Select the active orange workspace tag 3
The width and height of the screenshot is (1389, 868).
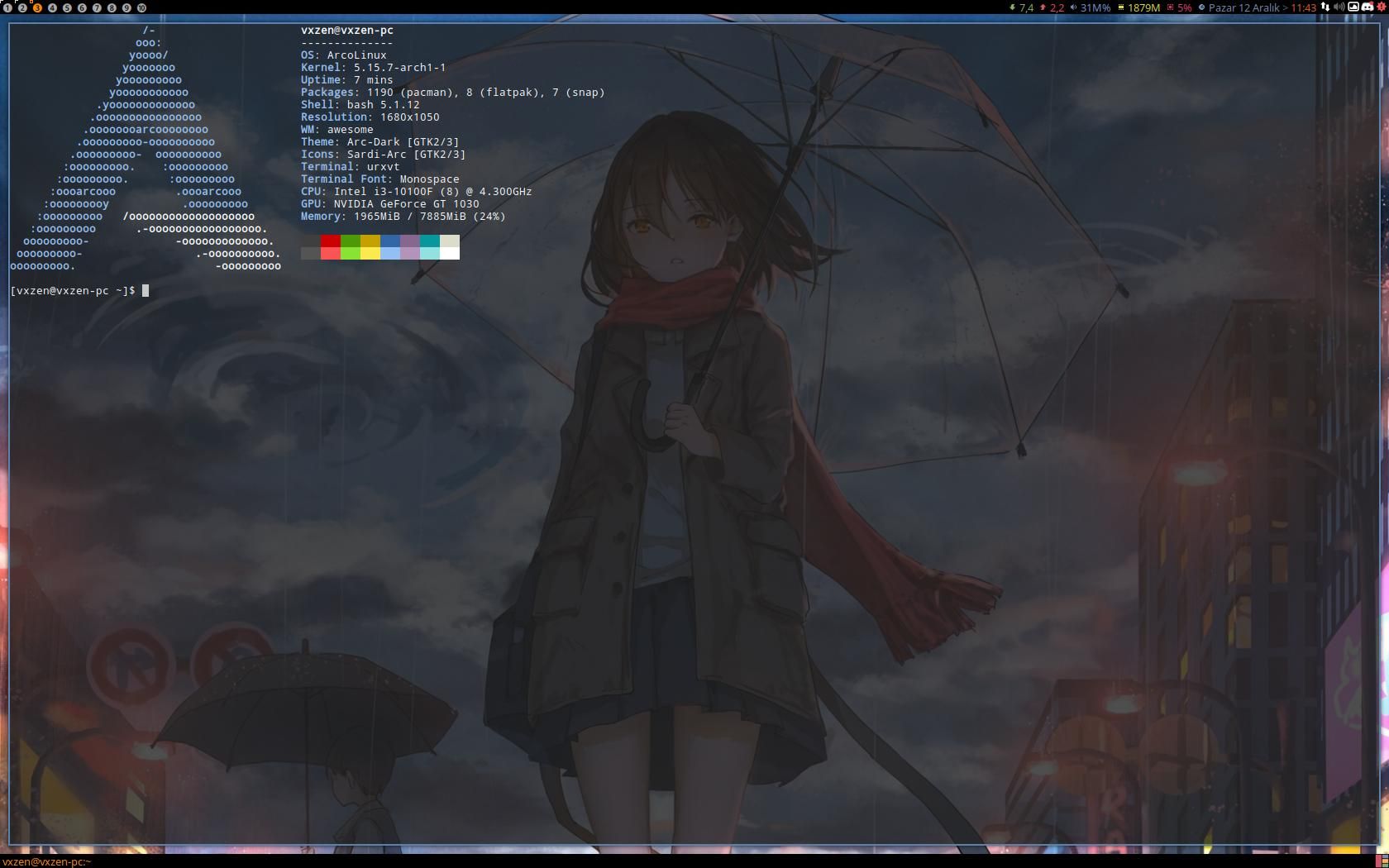pyautogui.click(x=37, y=7)
